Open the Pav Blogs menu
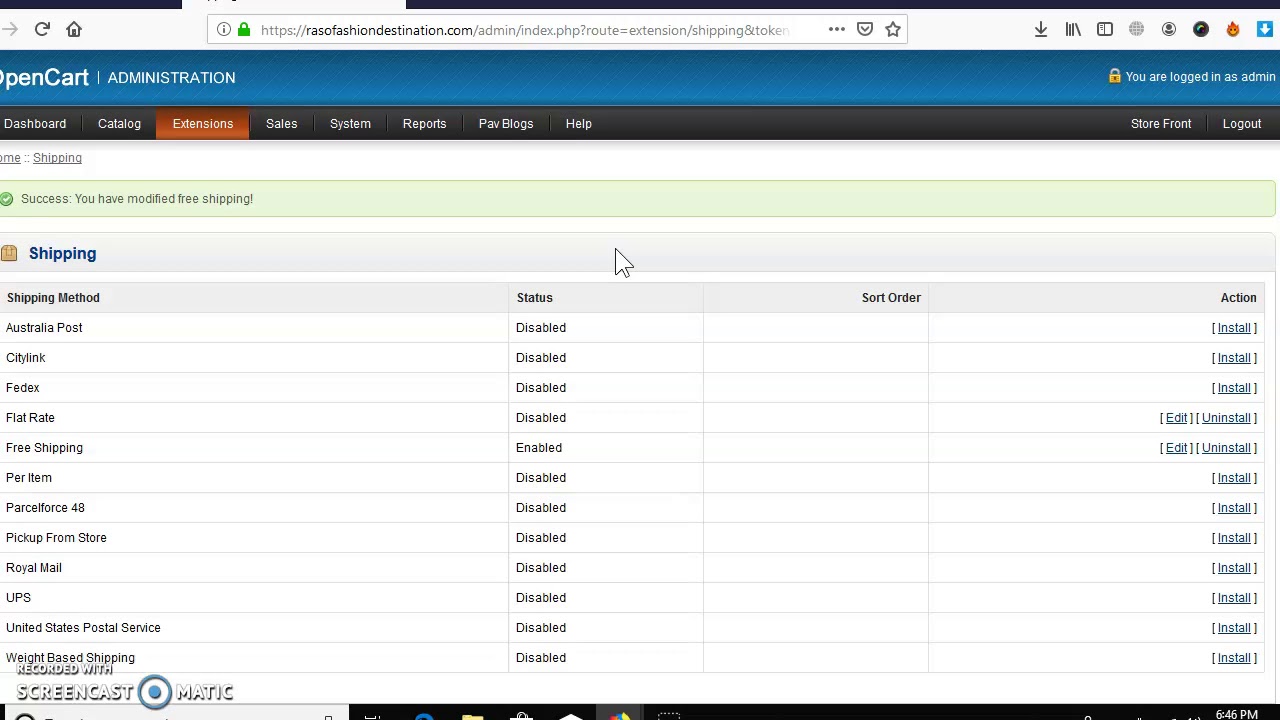The image size is (1280, 720). 506,124
